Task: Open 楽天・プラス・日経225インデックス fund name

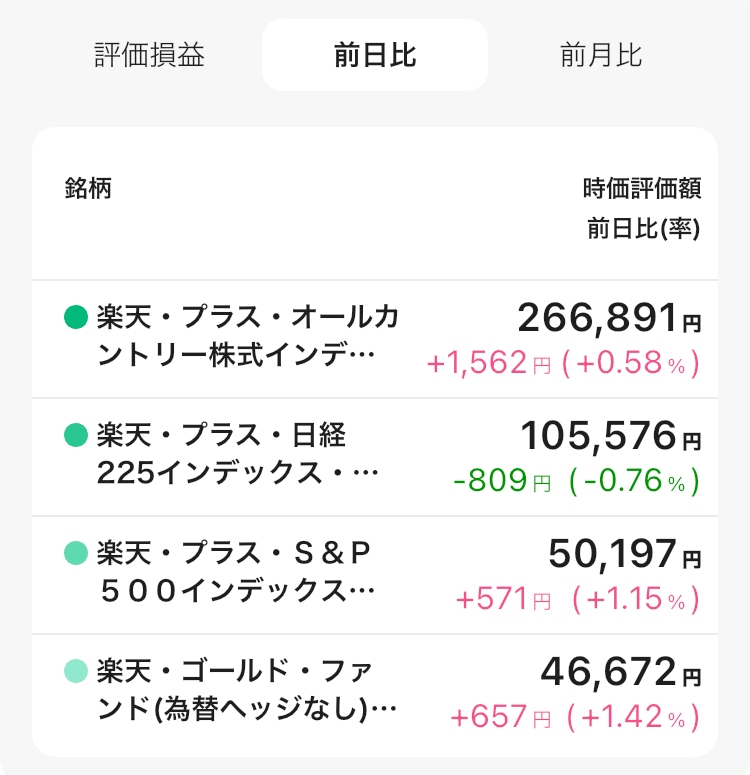Action: tap(234, 455)
